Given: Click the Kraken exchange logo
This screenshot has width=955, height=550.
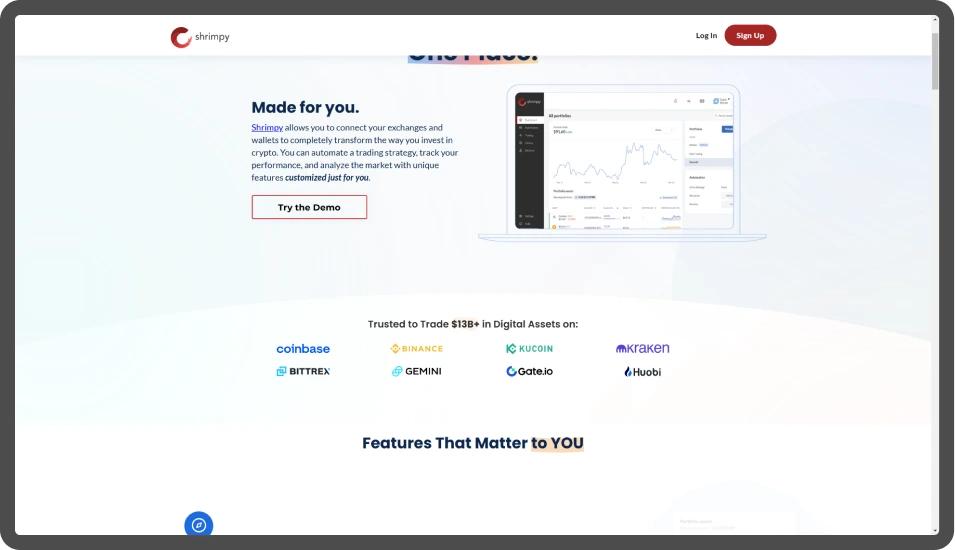Looking at the screenshot, I should [x=642, y=348].
